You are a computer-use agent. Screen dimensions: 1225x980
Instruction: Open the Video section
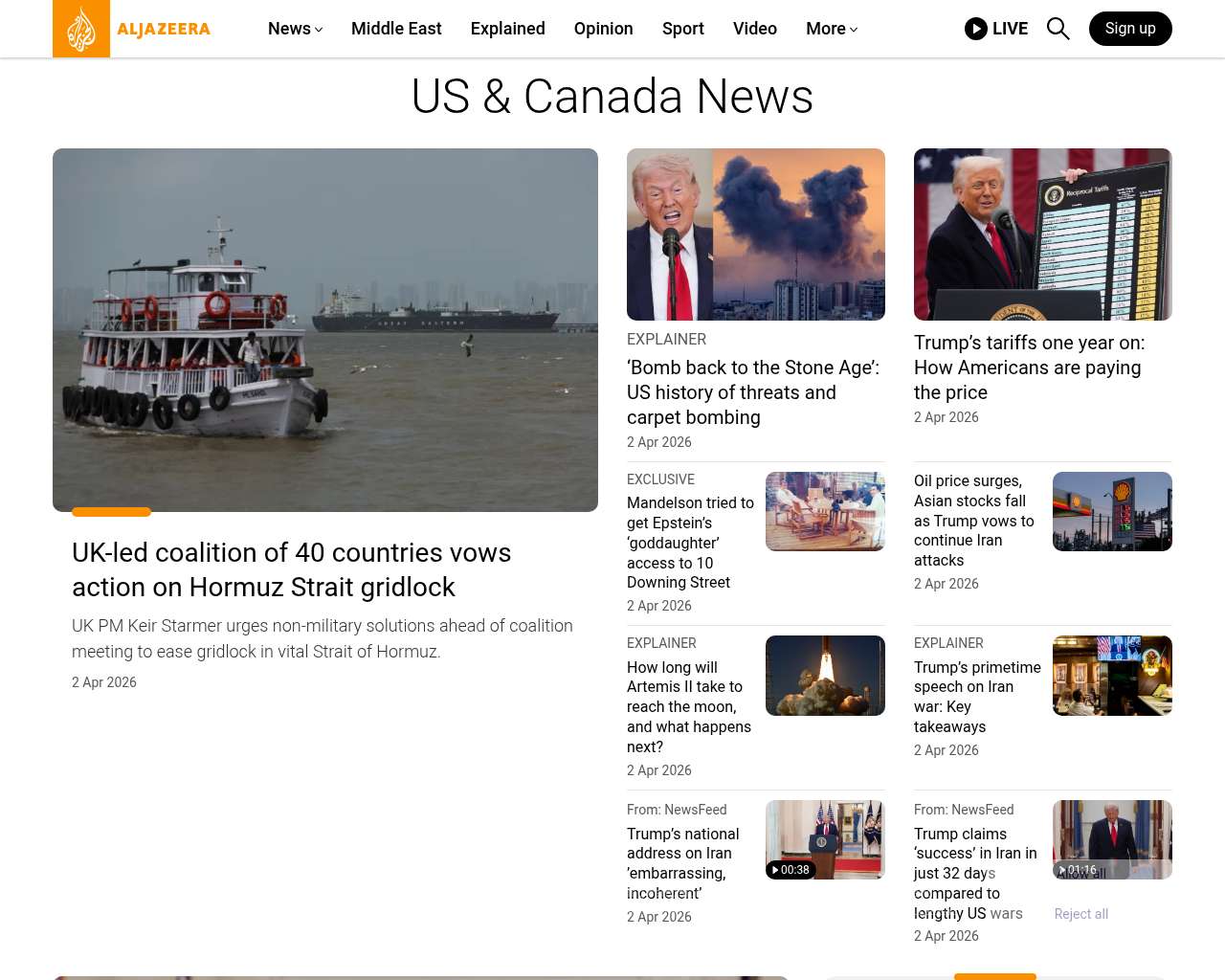click(754, 29)
